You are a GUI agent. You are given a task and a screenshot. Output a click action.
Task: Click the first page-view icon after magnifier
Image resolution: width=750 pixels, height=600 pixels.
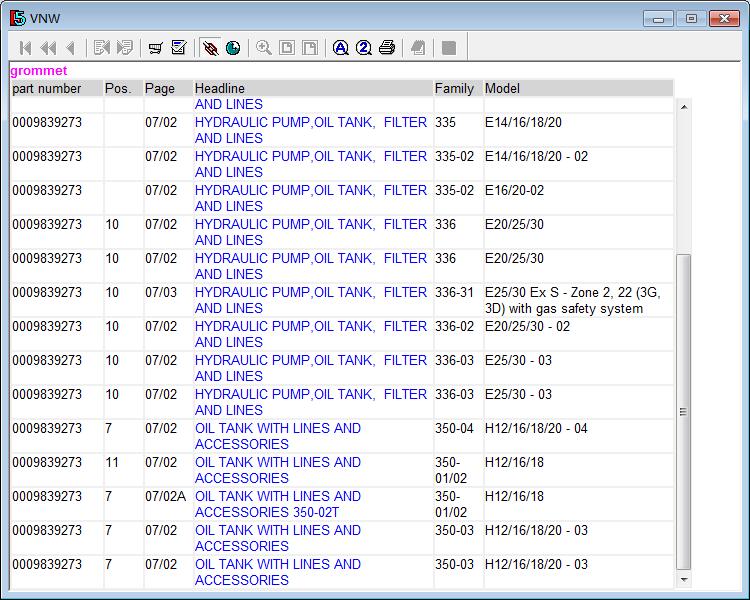coord(287,48)
